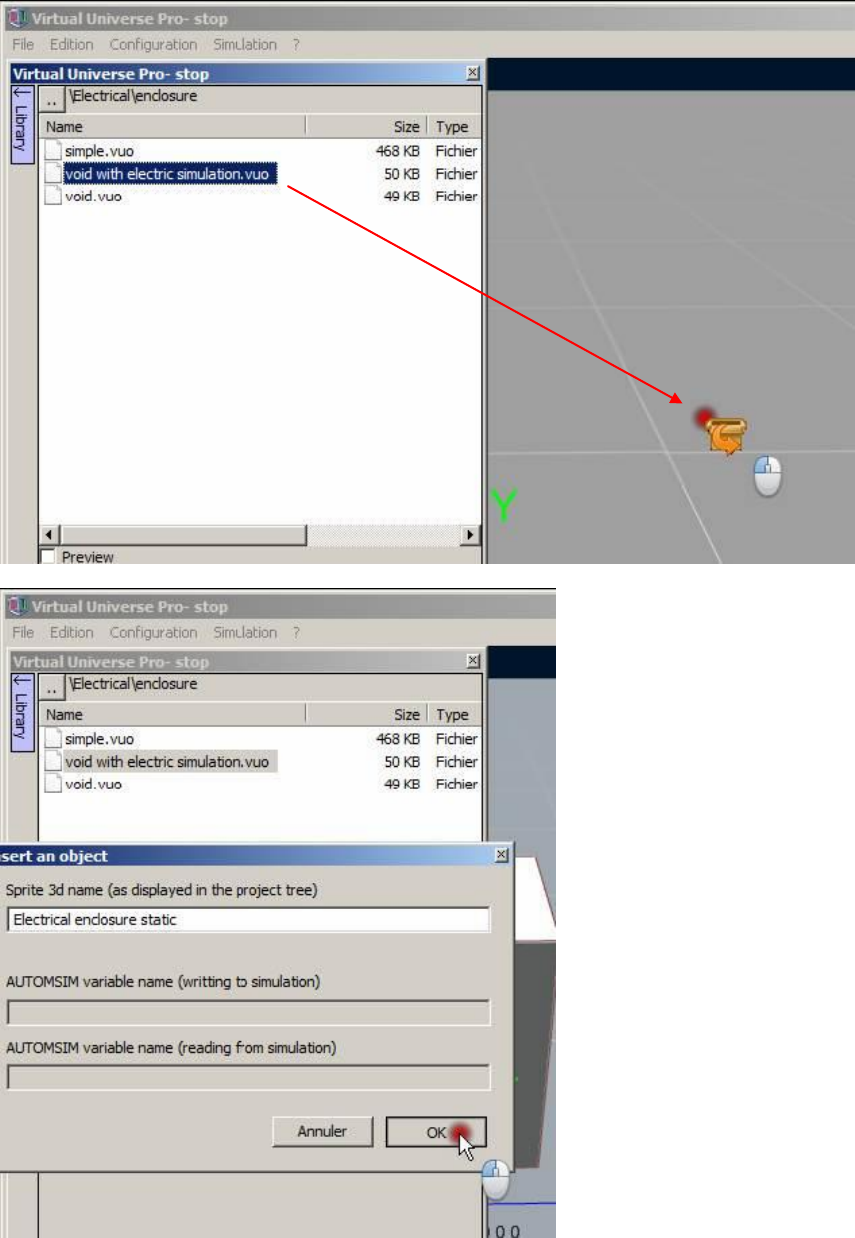Click 468 KB size cell in top panel
Image resolution: width=855 pixels, height=1238 pixels.
point(397,151)
